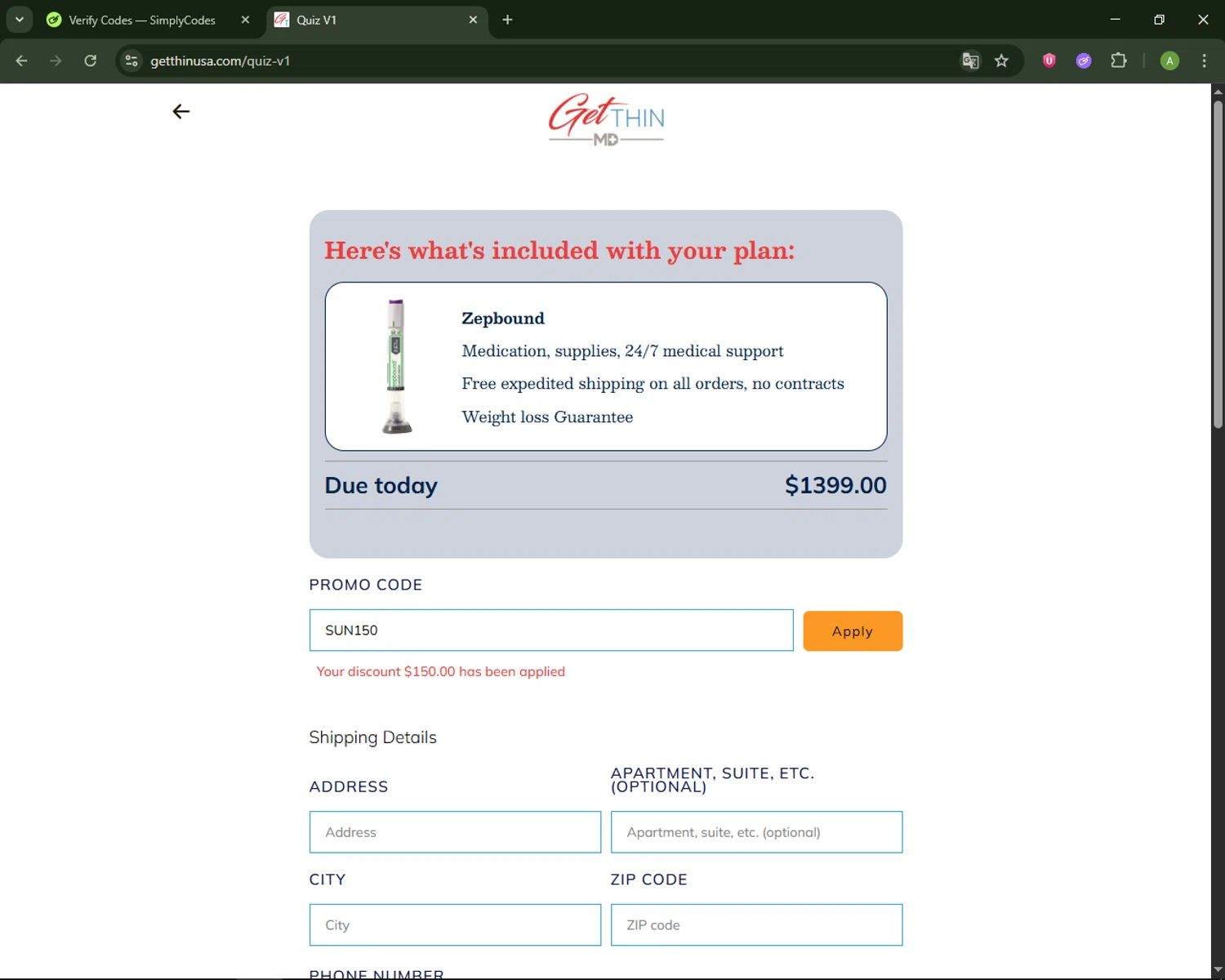Open the Chrome profile avatar
This screenshot has height=980, width=1225.
point(1169,61)
